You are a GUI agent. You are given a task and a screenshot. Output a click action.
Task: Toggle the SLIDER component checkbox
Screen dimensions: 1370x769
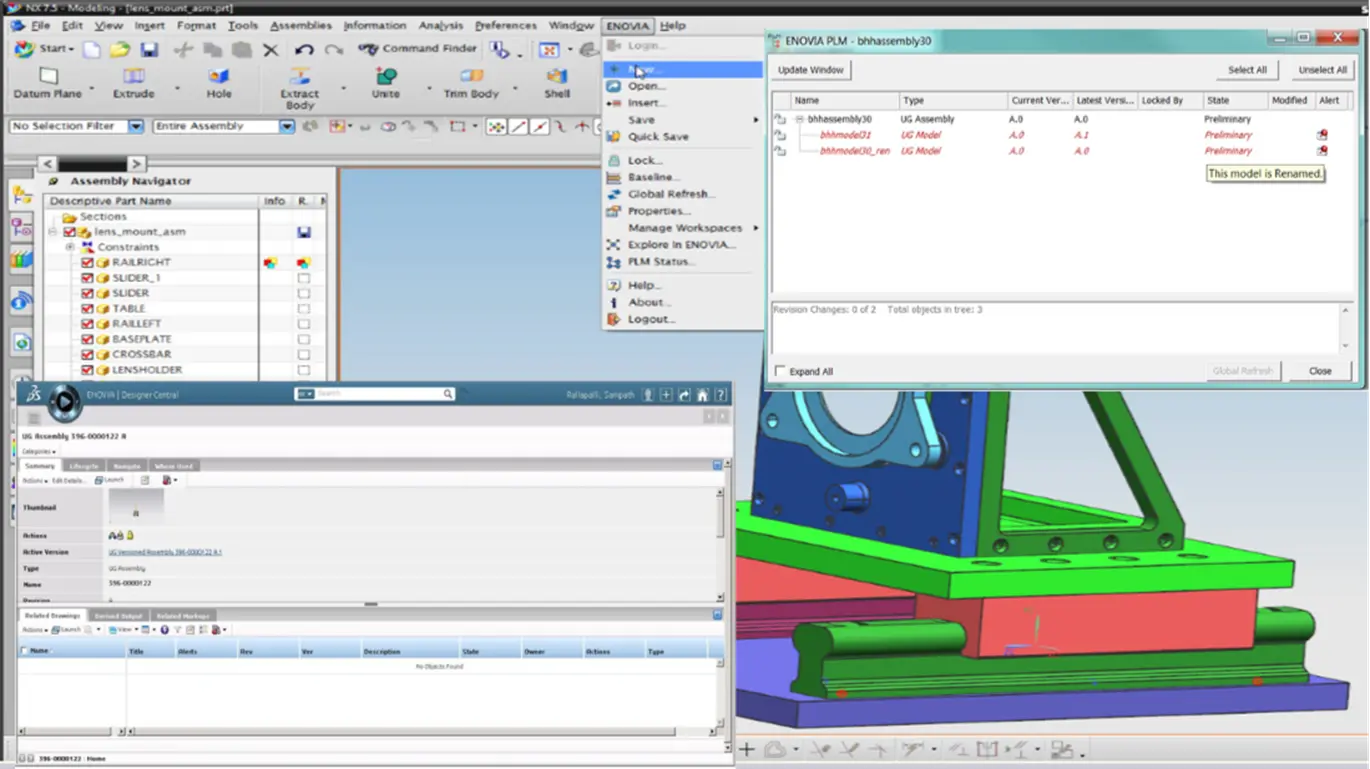pyautogui.click(x=87, y=294)
